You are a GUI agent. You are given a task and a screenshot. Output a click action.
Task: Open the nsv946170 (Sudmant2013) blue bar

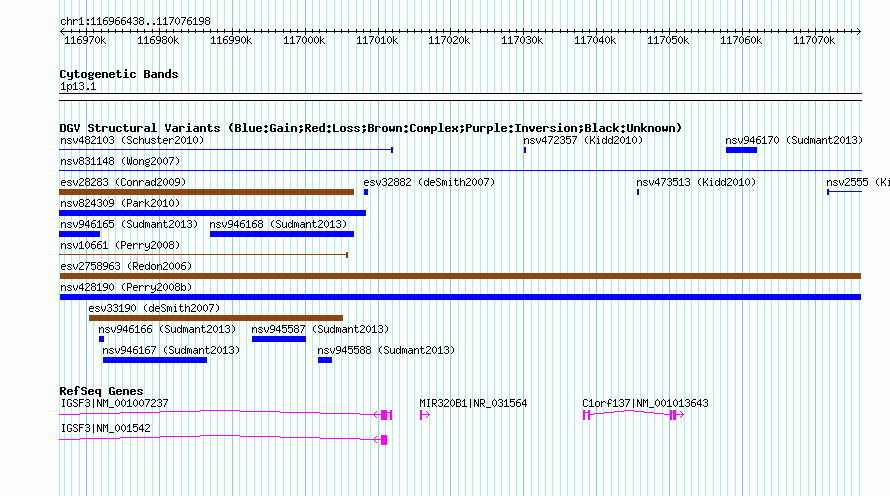pyautogui.click(x=741, y=150)
